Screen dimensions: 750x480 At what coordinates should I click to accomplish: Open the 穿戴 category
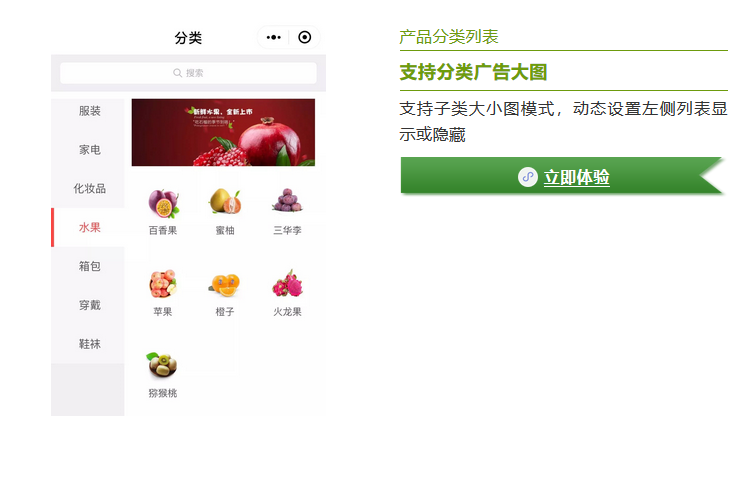click(89, 305)
